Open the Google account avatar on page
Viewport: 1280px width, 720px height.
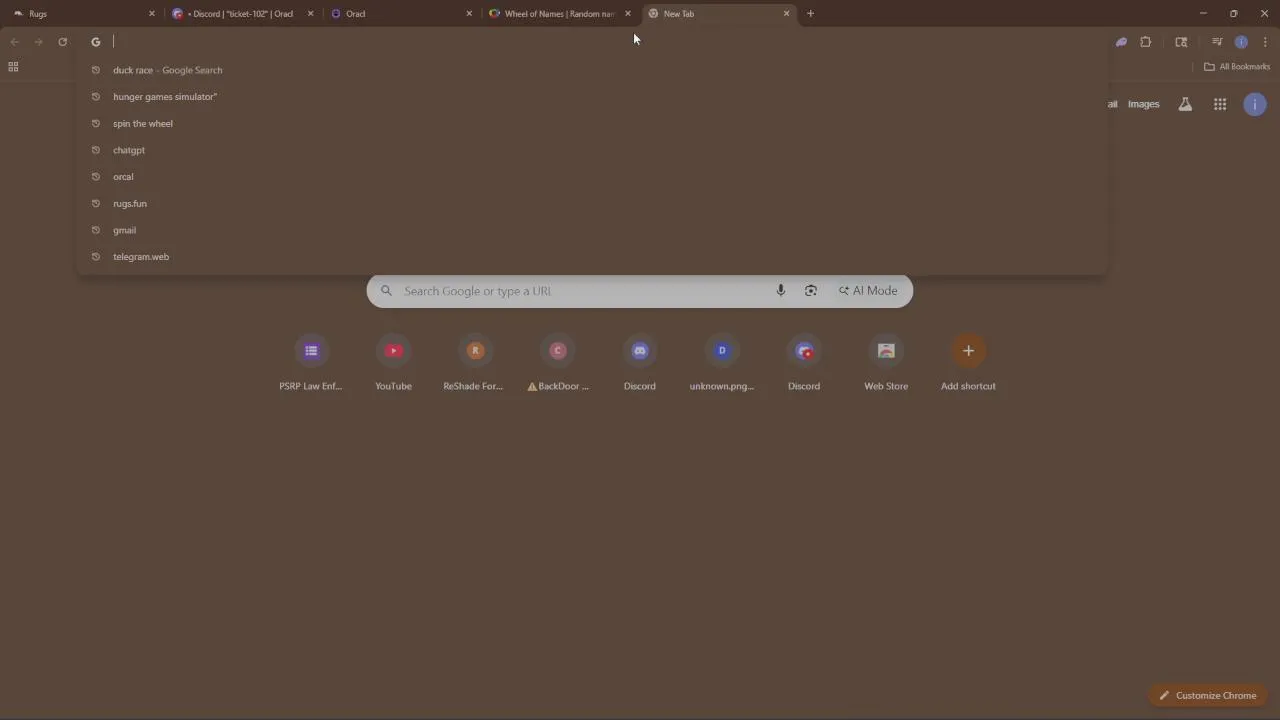click(x=1255, y=104)
